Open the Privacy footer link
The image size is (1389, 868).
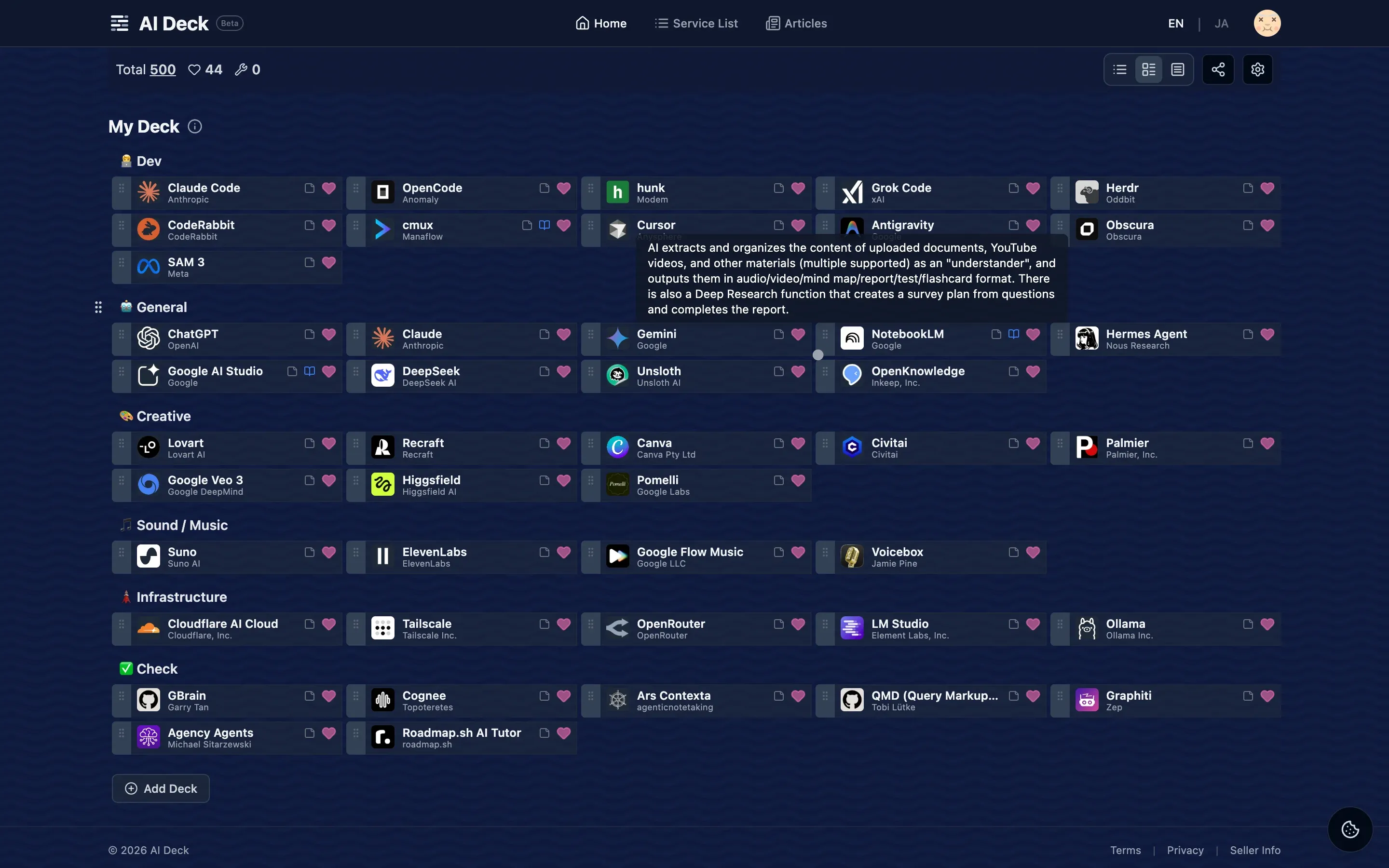pyautogui.click(x=1185, y=850)
